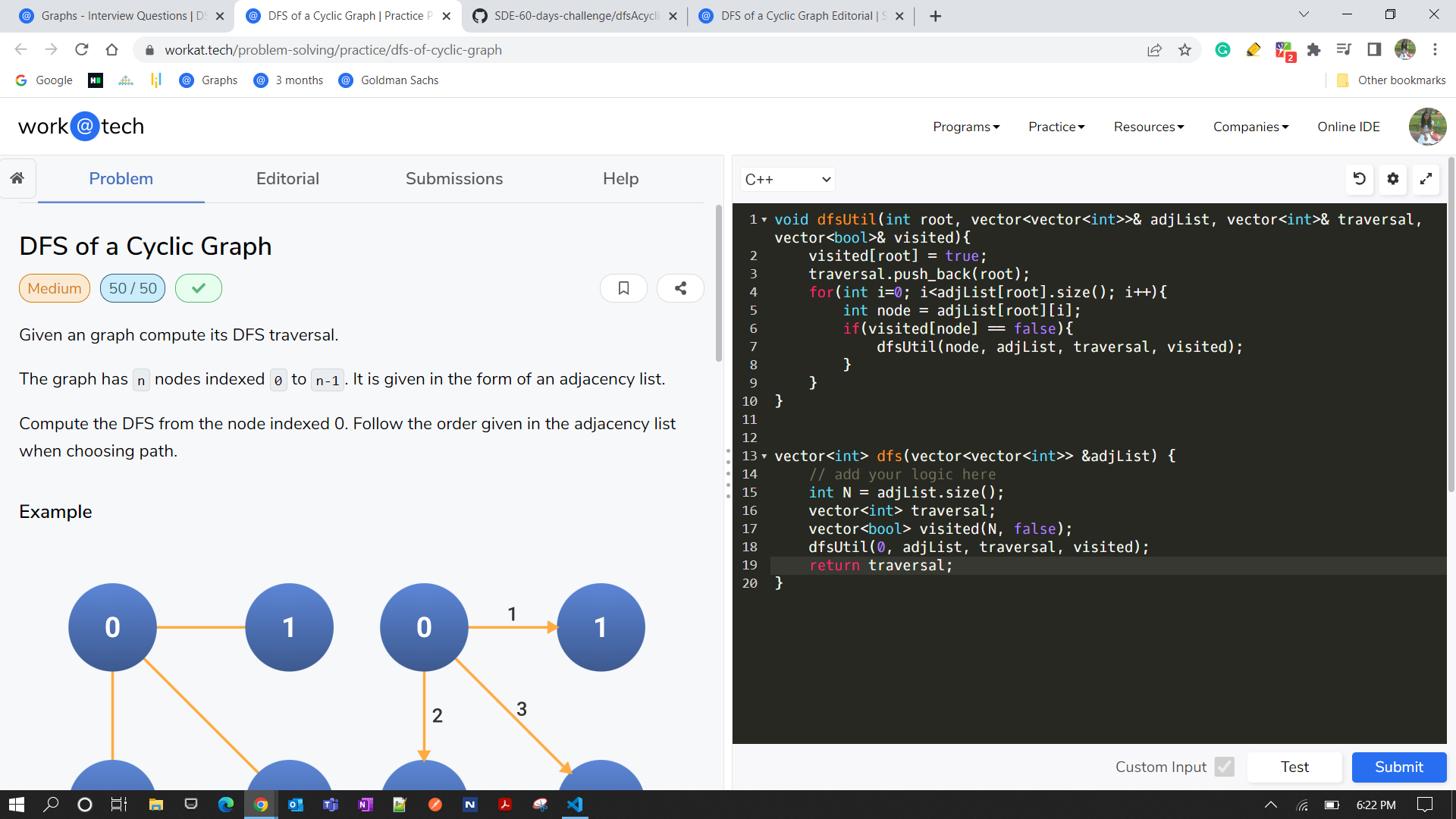Bookmark this problem with the bookmark icon
Viewport: 1456px width, 819px height.
coord(623,288)
